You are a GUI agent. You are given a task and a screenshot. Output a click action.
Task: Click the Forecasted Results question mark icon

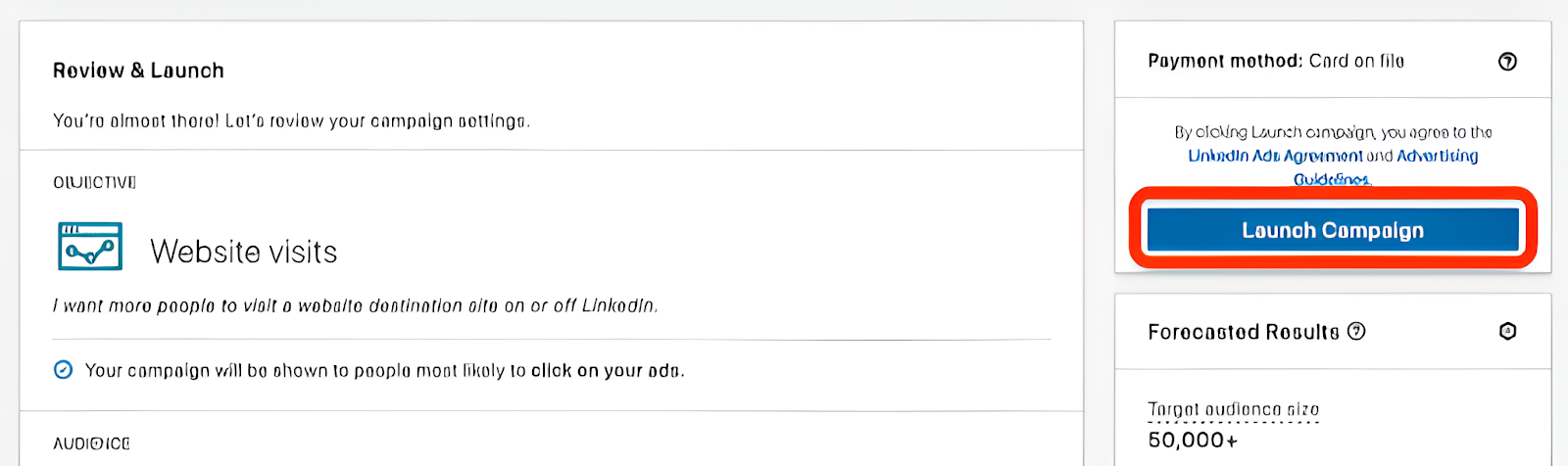coord(1356,331)
